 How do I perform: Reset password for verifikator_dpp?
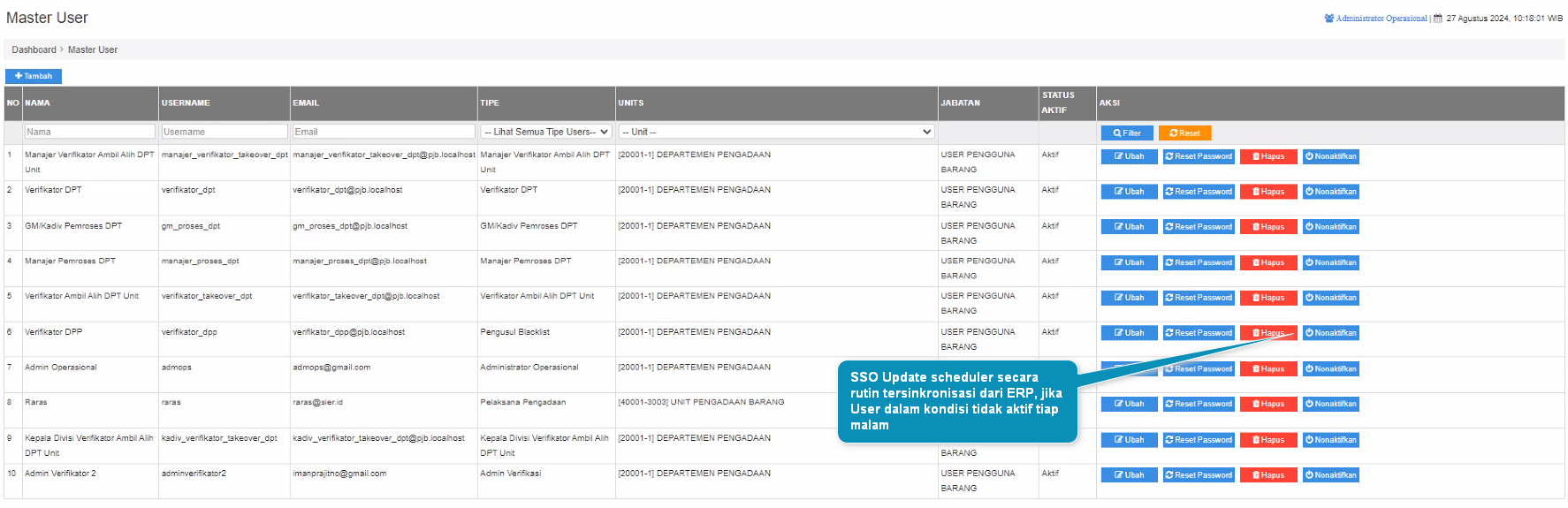(1199, 333)
